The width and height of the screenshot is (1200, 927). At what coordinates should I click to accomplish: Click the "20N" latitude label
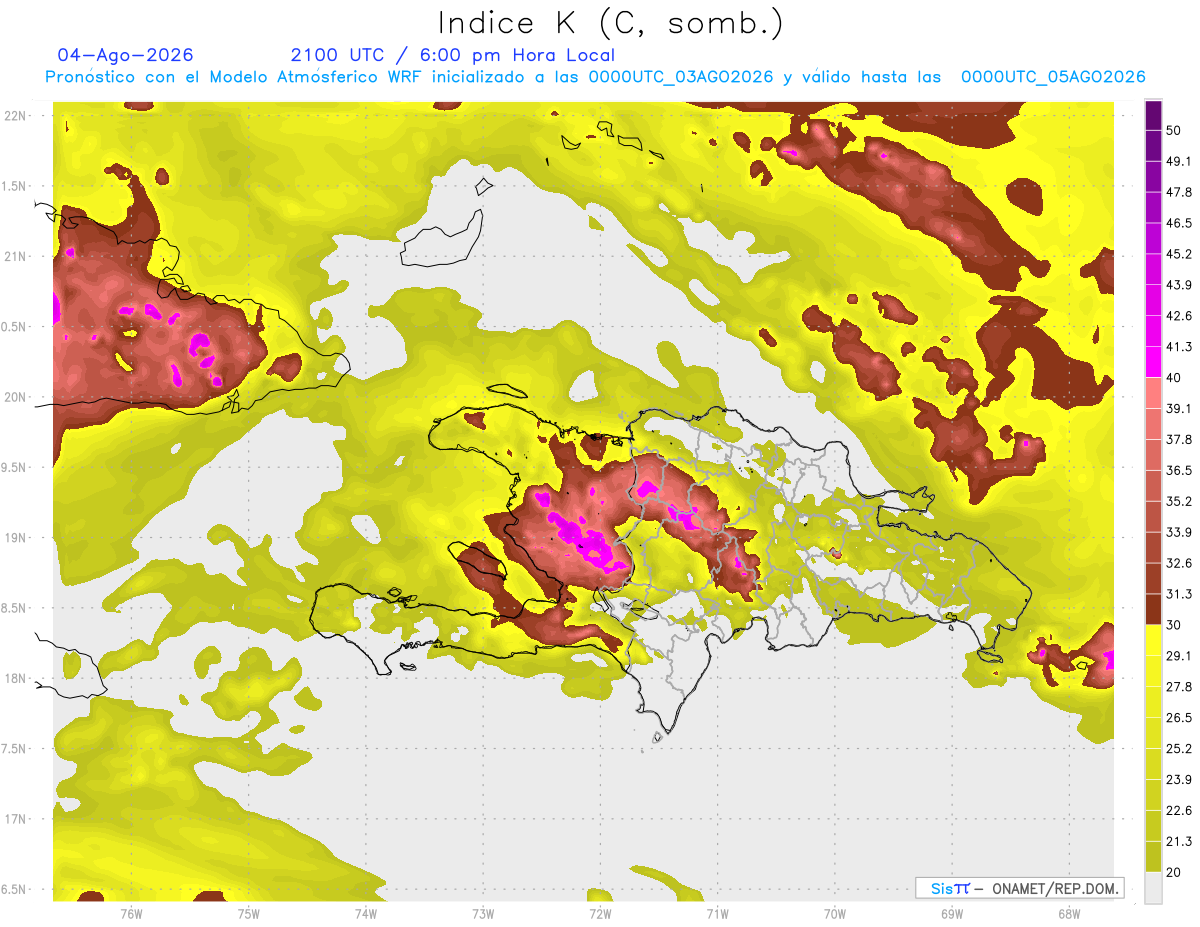(15, 397)
